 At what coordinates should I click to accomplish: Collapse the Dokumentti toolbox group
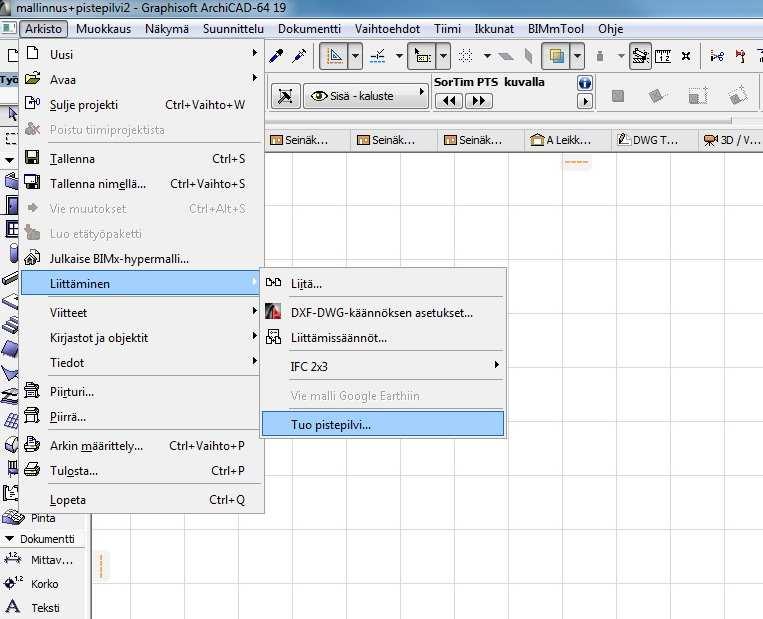click(x=9, y=539)
